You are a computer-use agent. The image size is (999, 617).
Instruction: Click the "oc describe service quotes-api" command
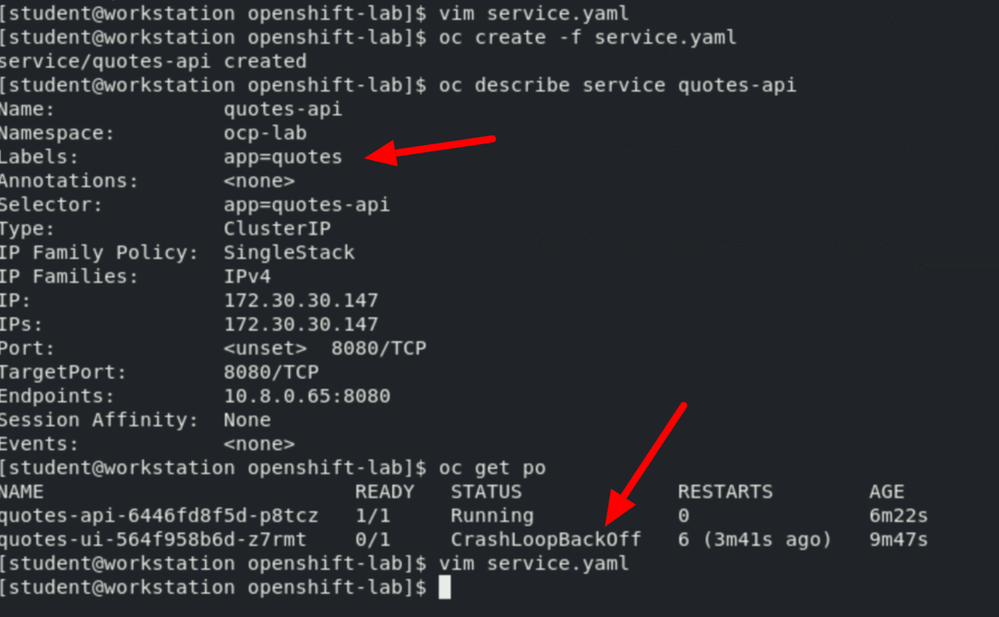(617, 85)
